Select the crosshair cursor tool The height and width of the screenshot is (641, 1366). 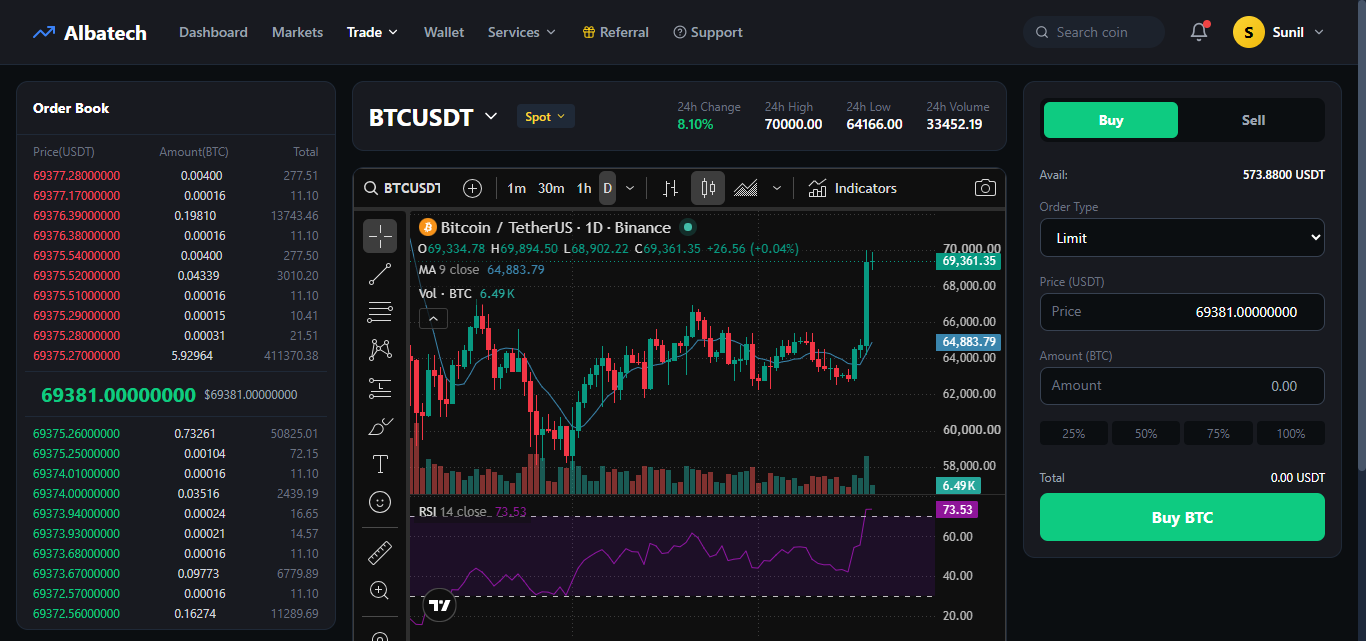click(380, 236)
